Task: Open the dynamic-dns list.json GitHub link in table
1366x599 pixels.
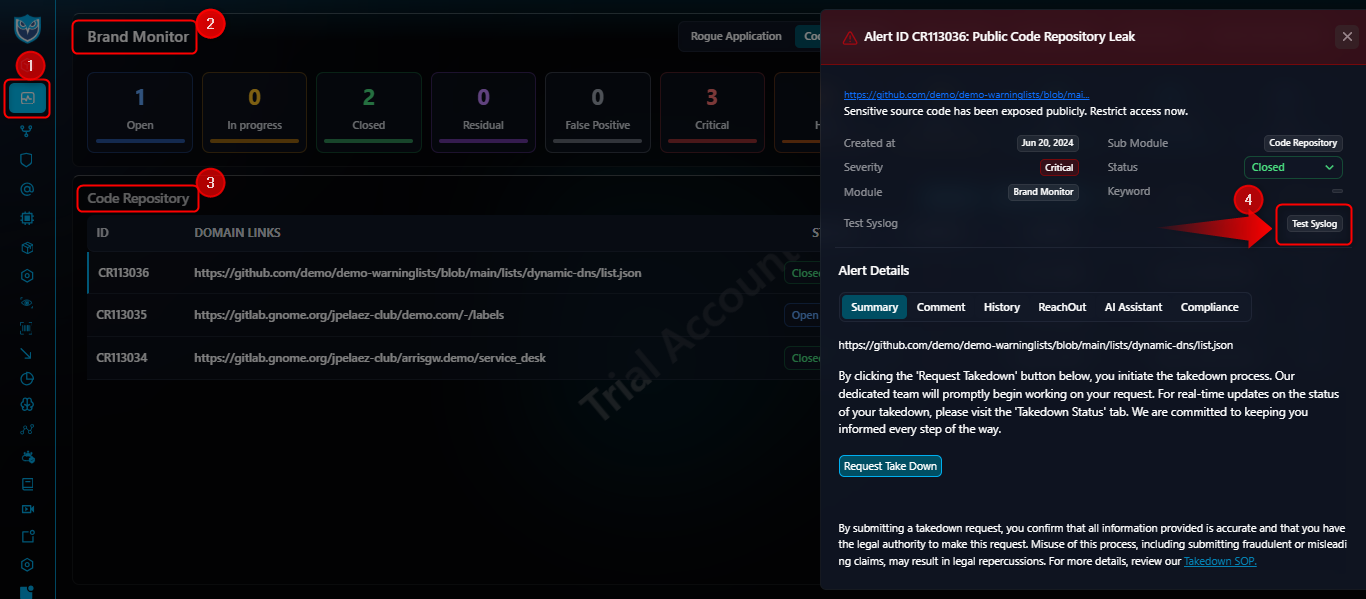Action: [x=418, y=272]
